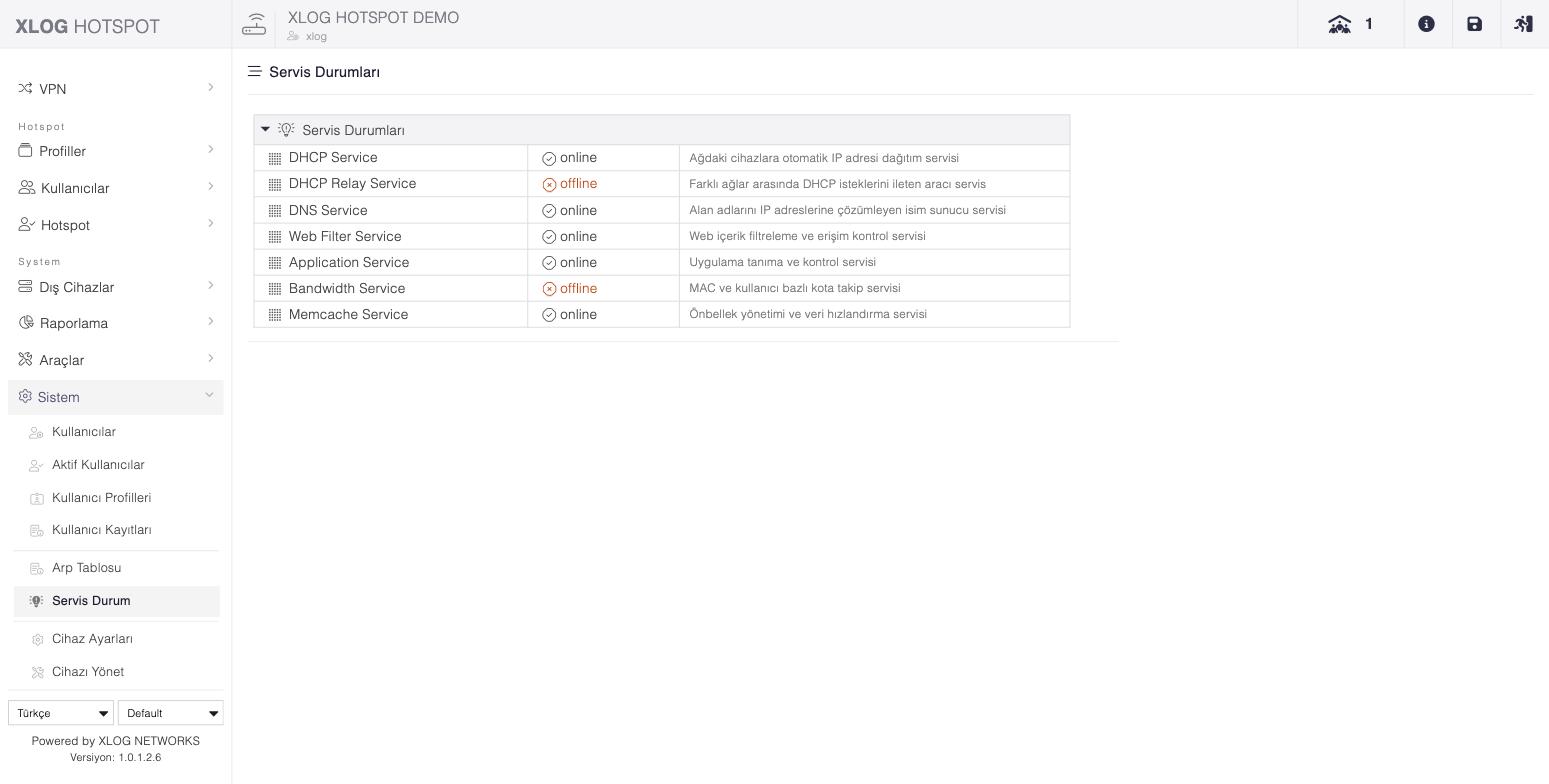1549x784 pixels.
Task: Click the save floppy disk icon
Action: coord(1474,24)
